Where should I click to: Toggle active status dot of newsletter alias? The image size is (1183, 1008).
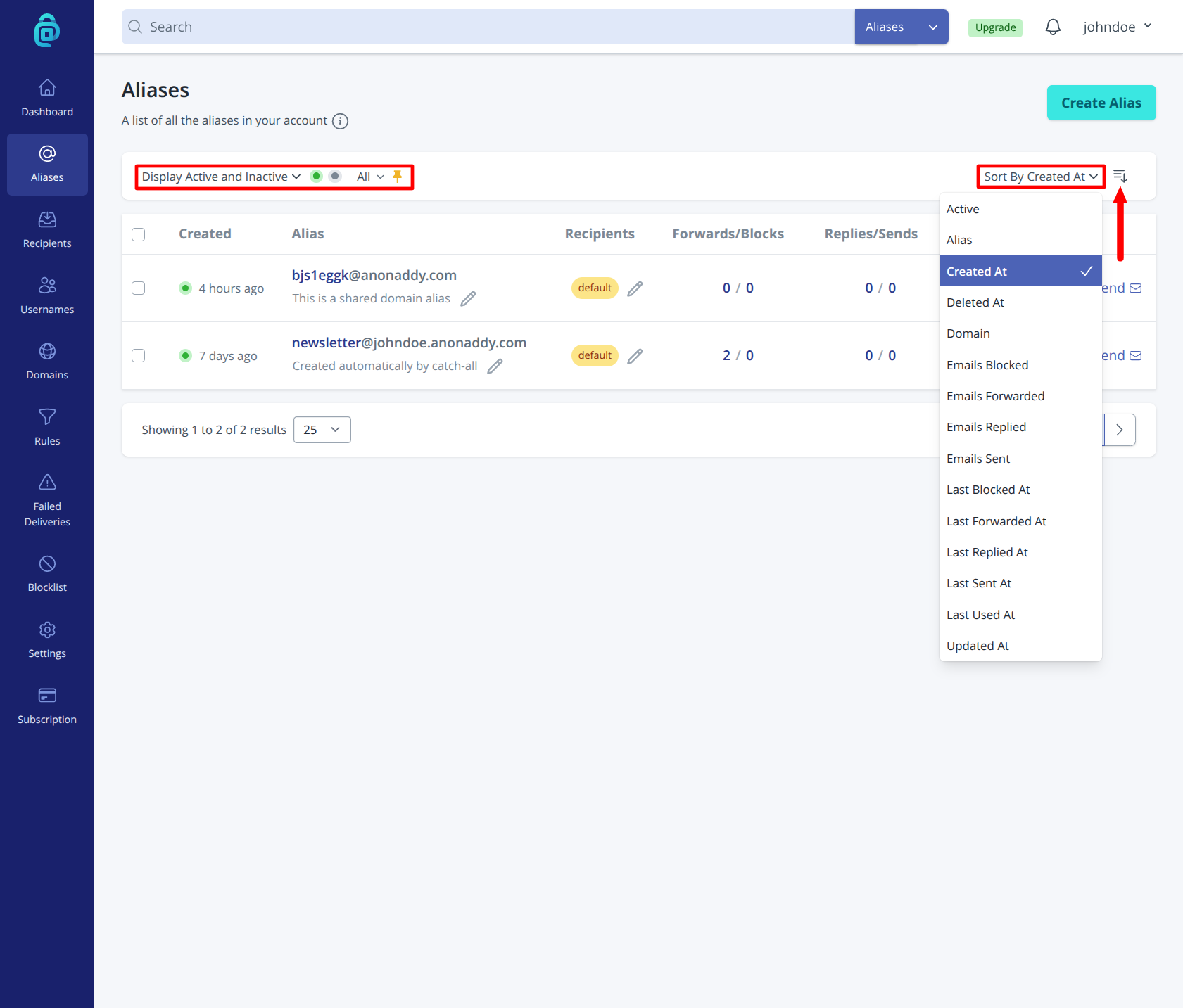click(x=185, y=356)
